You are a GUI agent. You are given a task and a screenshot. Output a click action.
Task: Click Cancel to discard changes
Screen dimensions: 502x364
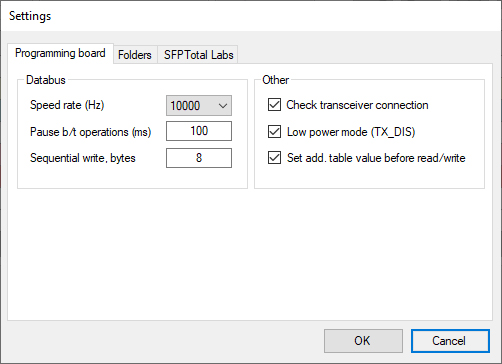450,341
